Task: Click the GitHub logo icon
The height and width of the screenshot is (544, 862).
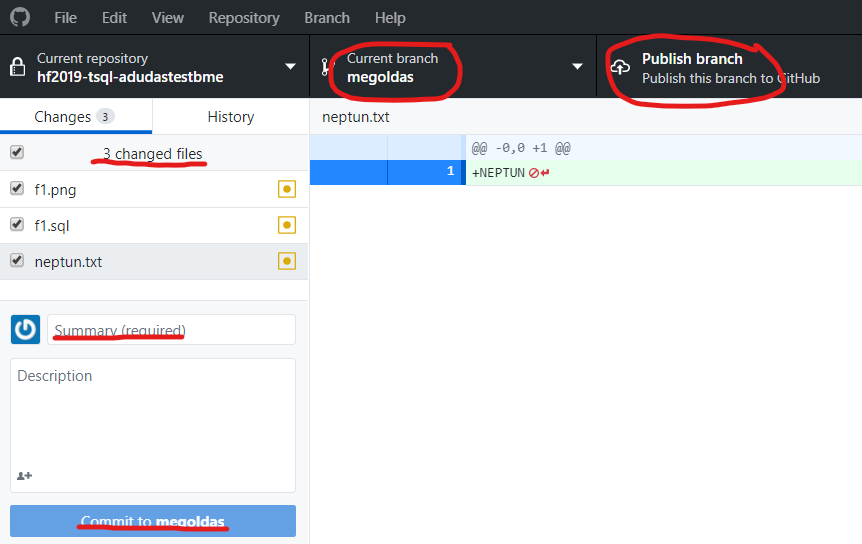Action: click(20, 18)
